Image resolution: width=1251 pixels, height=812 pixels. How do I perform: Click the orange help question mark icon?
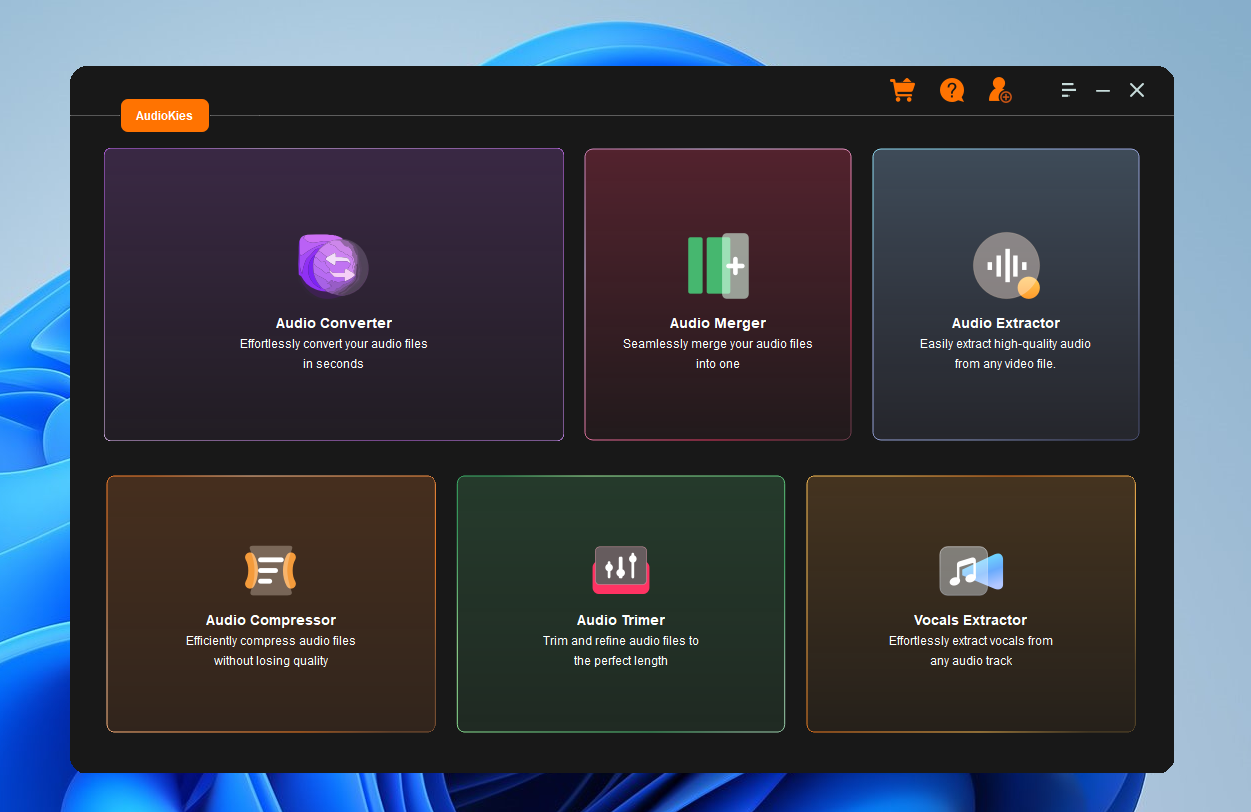[x=951, y=90]
